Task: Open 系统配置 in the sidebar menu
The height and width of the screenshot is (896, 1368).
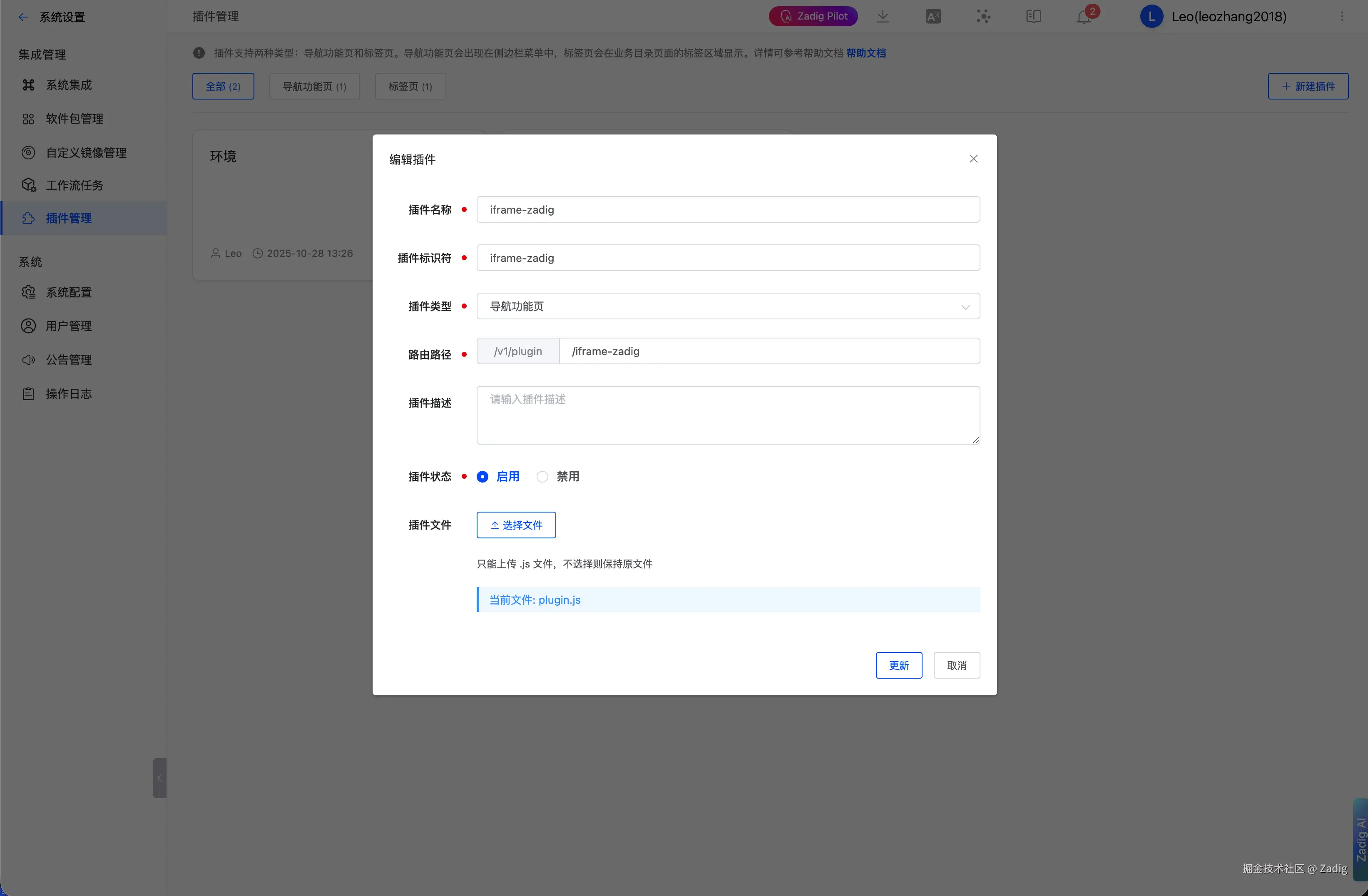Action: pyautogui.click(x=68, y=293)
